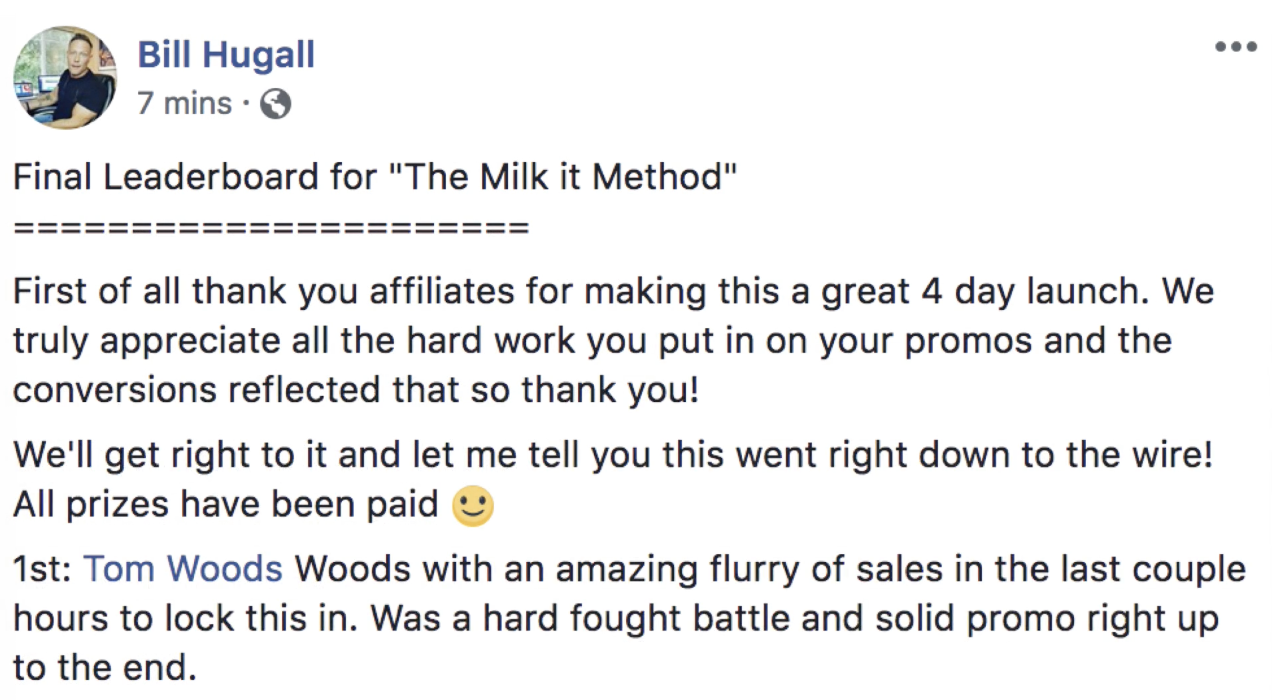The width and height of the screenshot is (1272, 700).
Task: Click the 'Final Leaderboard for' title line
Action: click(375, 177)
